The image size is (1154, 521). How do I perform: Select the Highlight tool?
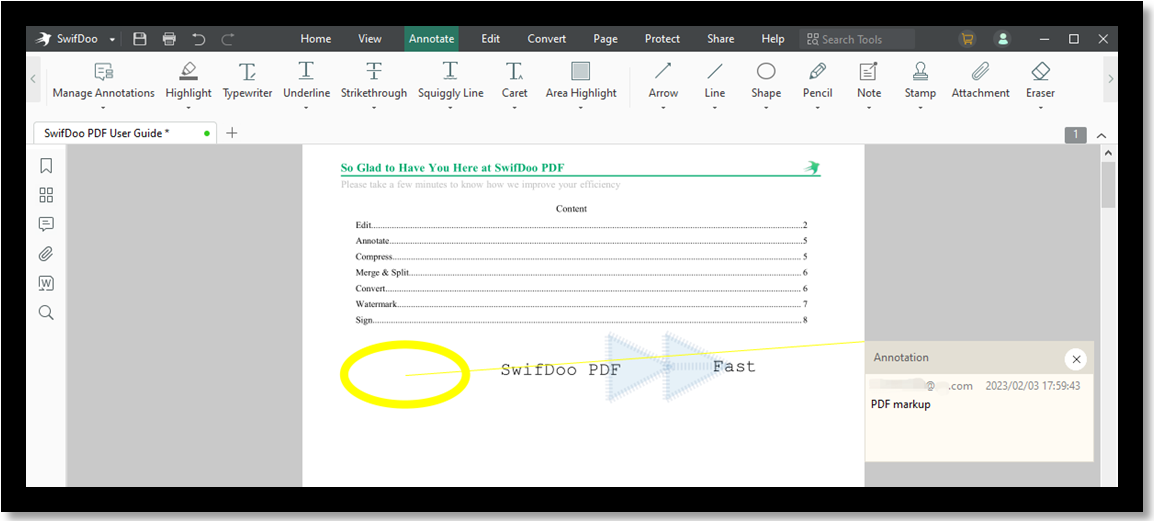click(x=188, y=81)
